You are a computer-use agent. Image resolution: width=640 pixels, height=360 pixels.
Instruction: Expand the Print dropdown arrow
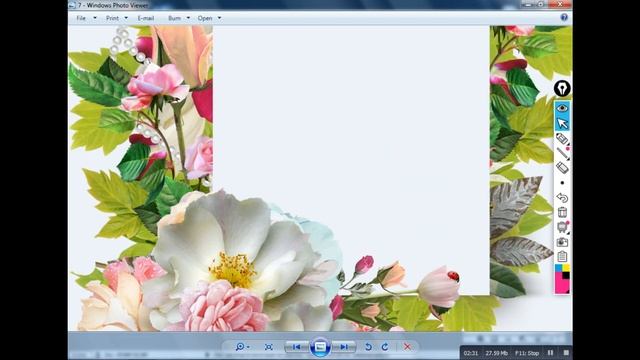[126, 18]
